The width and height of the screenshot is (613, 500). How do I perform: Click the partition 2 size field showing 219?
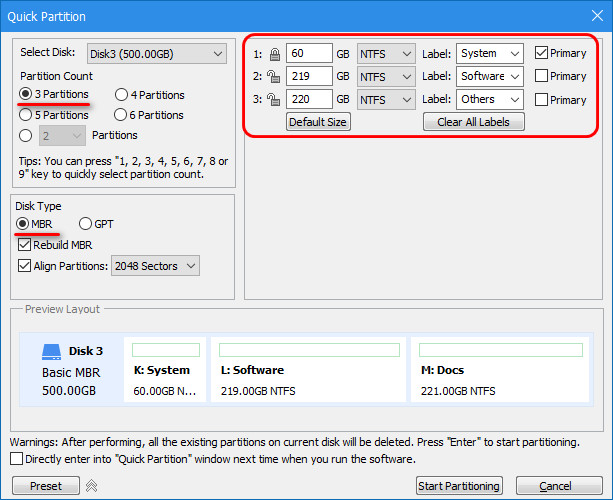309,76
